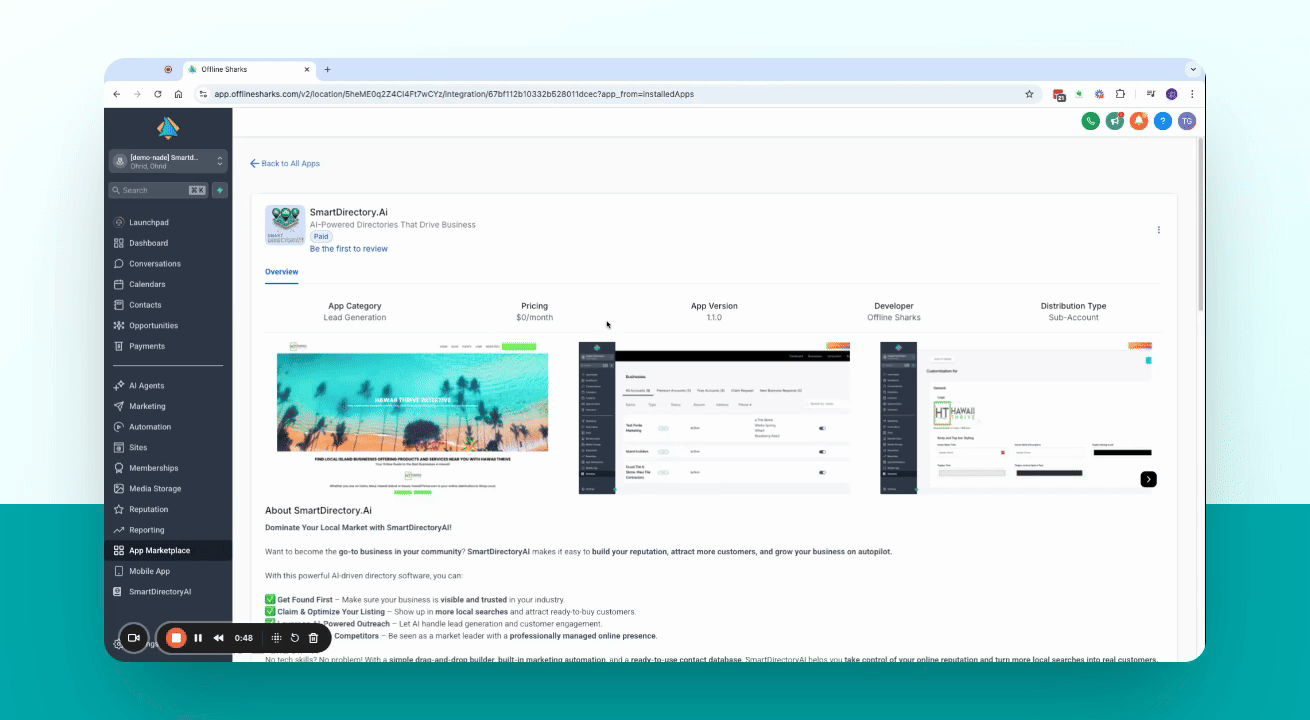1310x720 pixels.
Task: Open the Hawaii Thrive directory screenshot
Action: (x=412, y=418)
